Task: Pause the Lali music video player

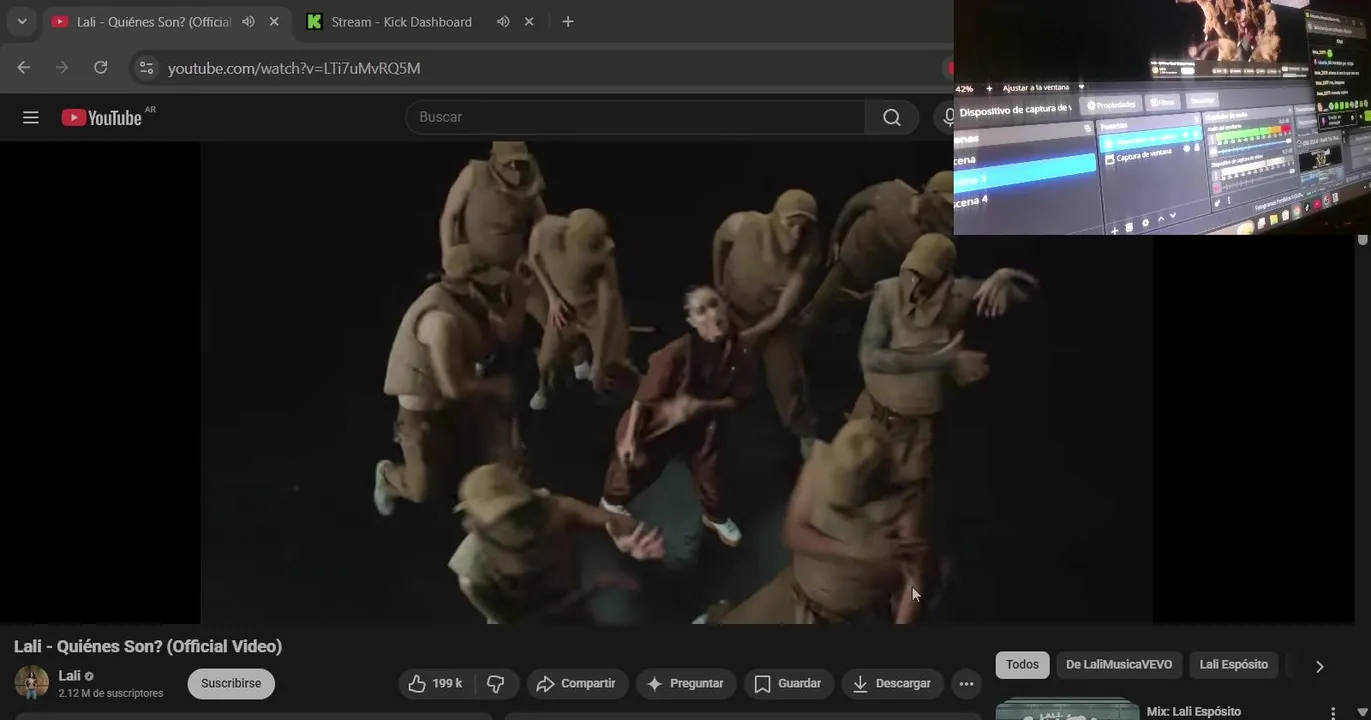Action: click(676, 382)
